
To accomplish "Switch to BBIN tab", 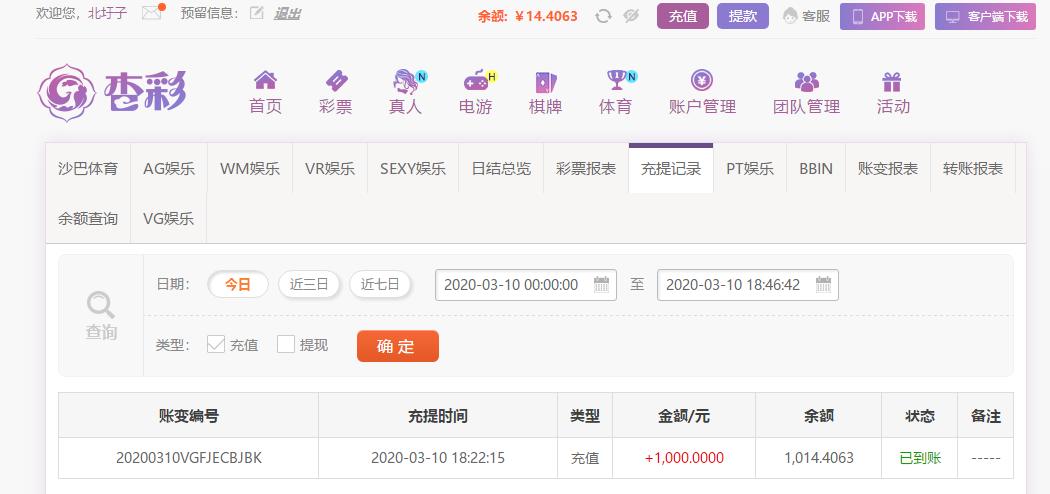I will [816, 169].
